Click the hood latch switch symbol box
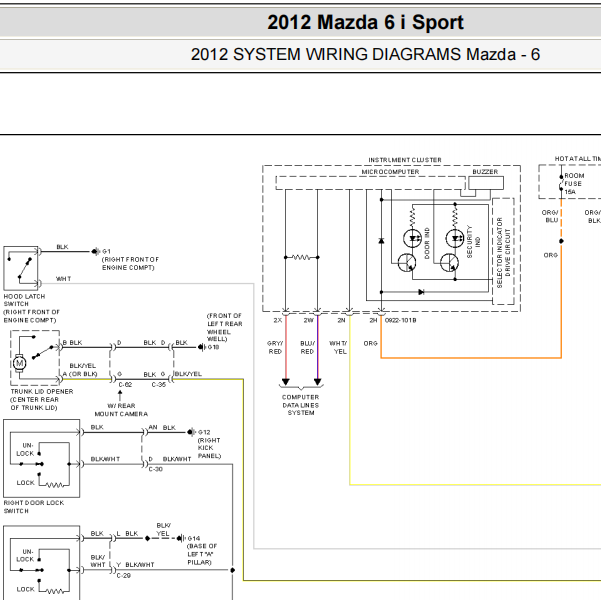This screenshot has height=600, width=601. point(21,268)
